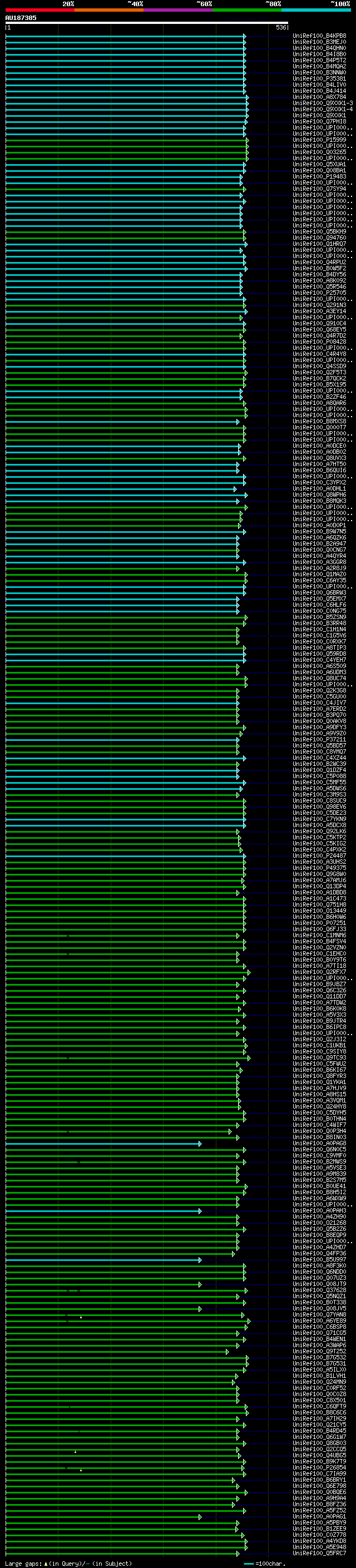Select the UniRef100_Q2F5T3 label
This screenshot has height=1568, width=356.
[319, 373]
